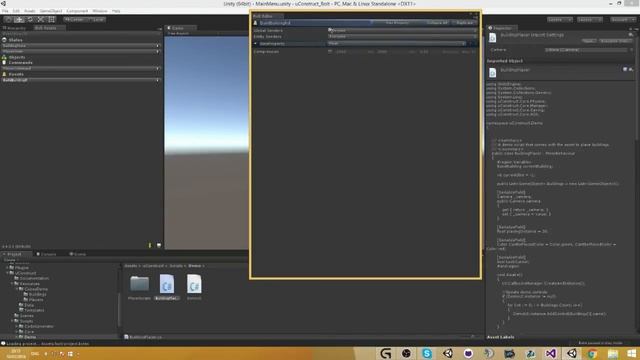Select the Scale tool in Unity toolbar

pos(41,19)
